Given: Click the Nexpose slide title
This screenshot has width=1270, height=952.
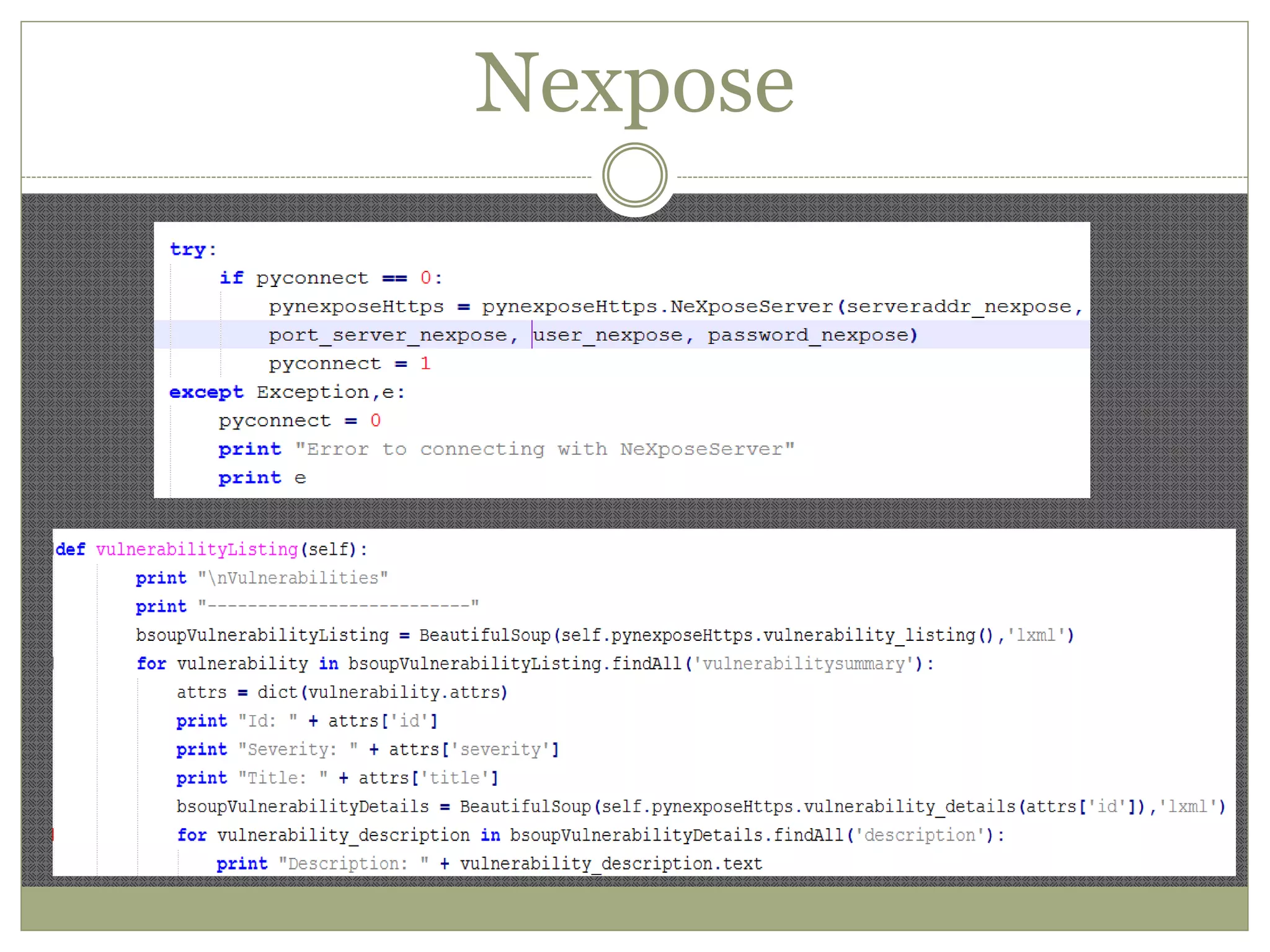Looking at the screenshot, I should point(634,84).
